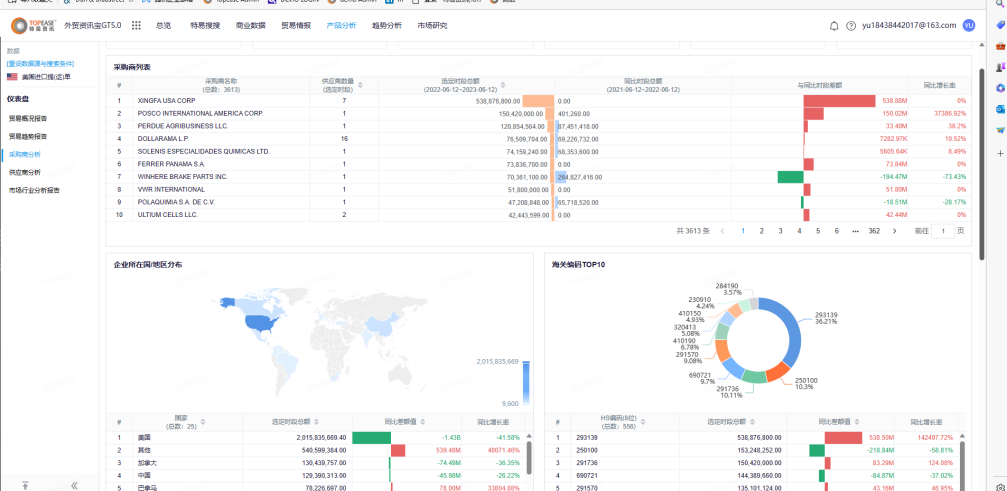
Task: Click the page number jump input field
Action: (x=943, y=231)
